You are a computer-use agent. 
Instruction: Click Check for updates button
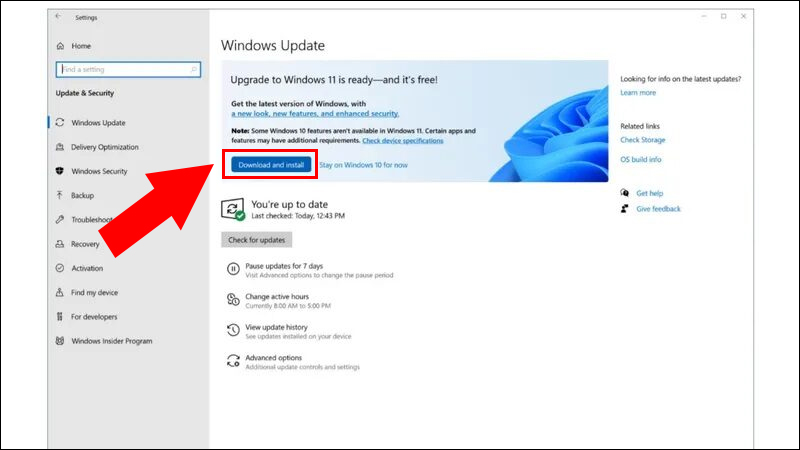(257, 240)
